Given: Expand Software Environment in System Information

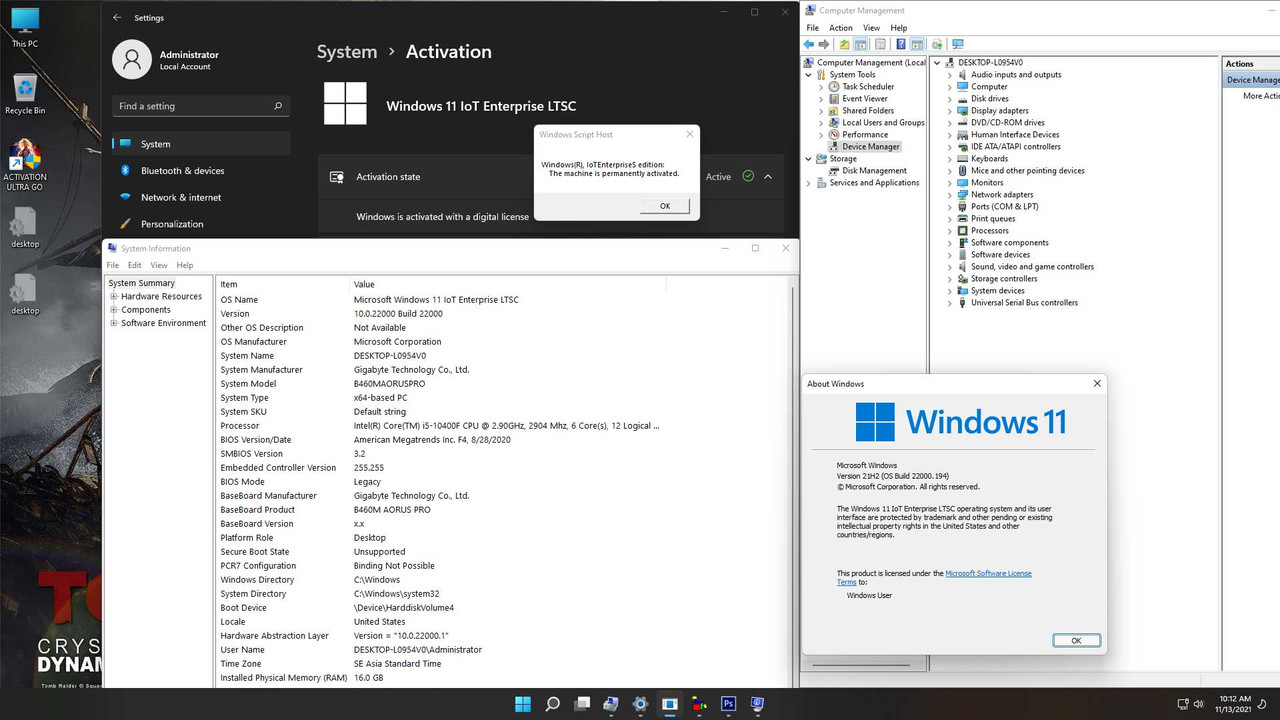Looking at the screenshot, I should click(114, 323).
